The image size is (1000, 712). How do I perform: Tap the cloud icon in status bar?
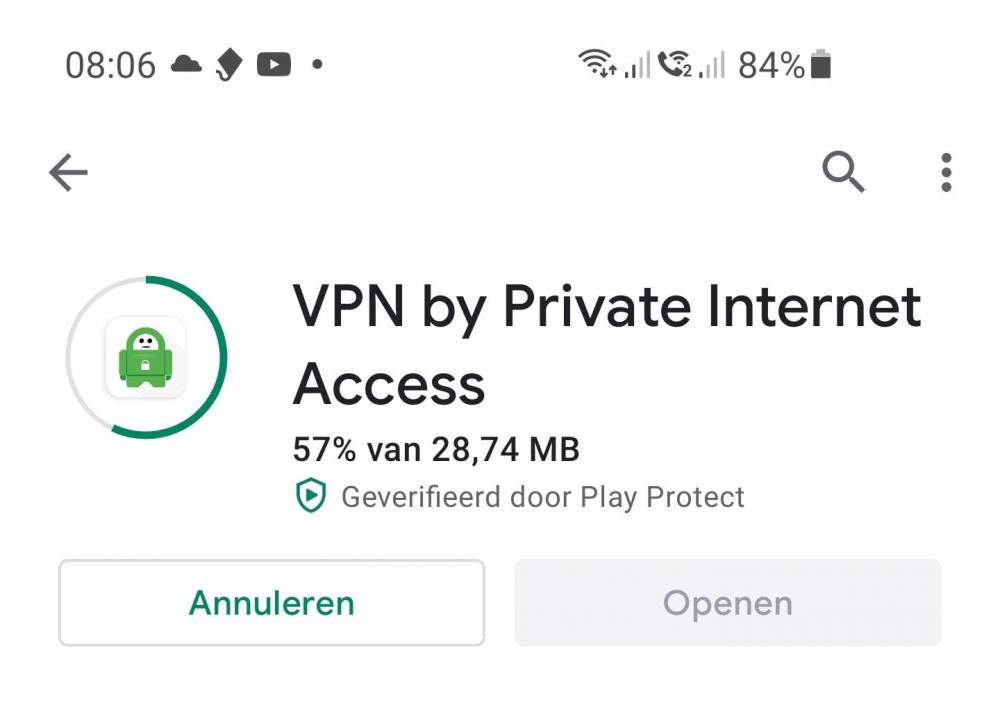pyautogui.click(x=186, y=65)
